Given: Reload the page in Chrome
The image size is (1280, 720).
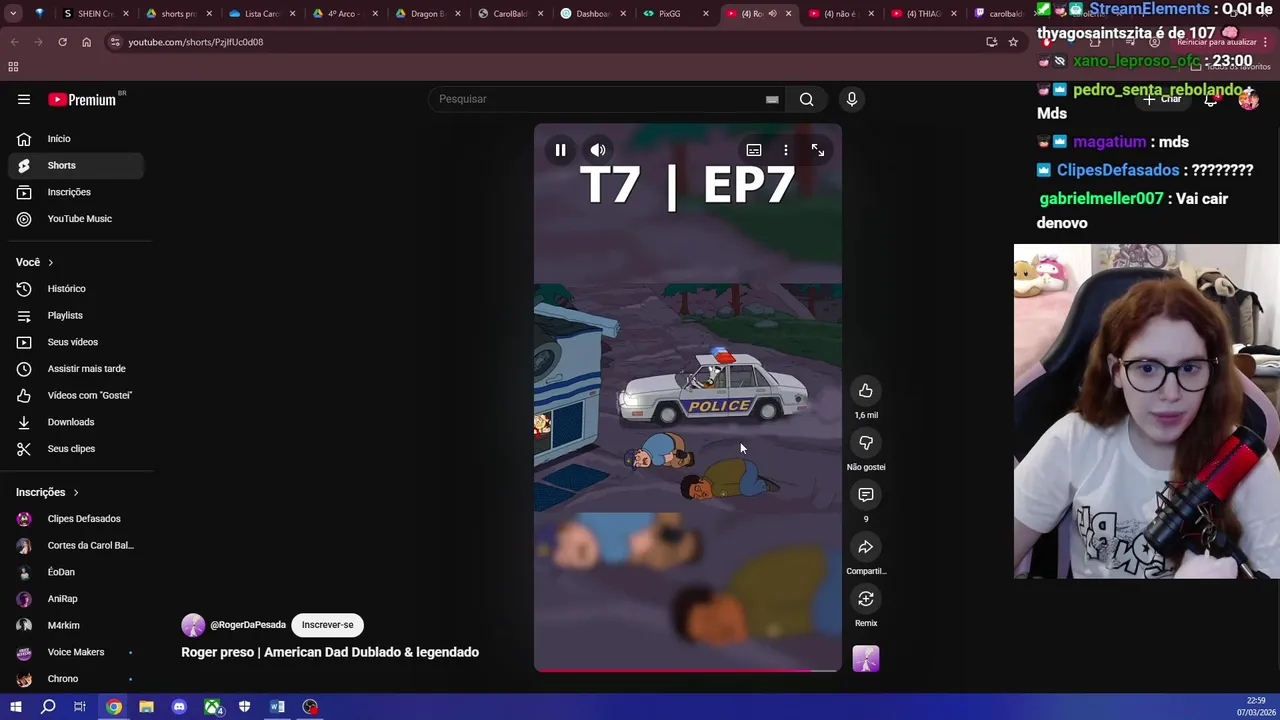Looking at the screenshot, I should tap(62, 42).
